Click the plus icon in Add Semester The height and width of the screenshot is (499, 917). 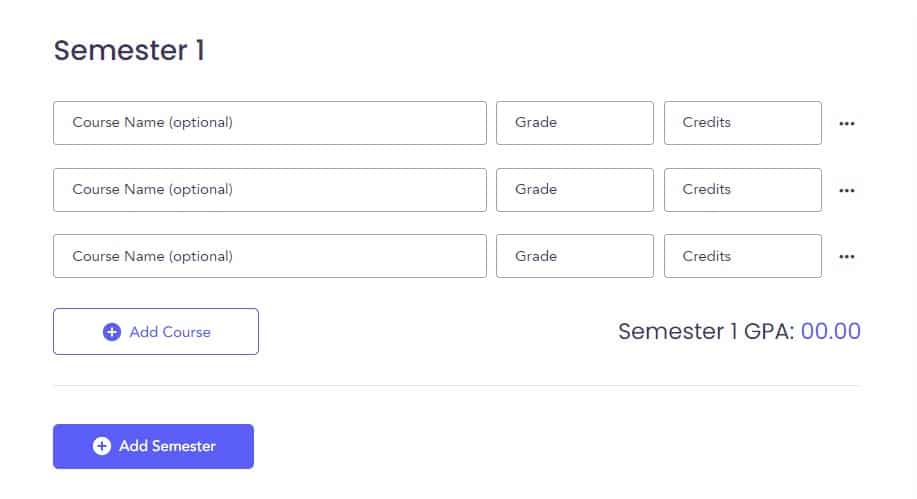(102, 446)
